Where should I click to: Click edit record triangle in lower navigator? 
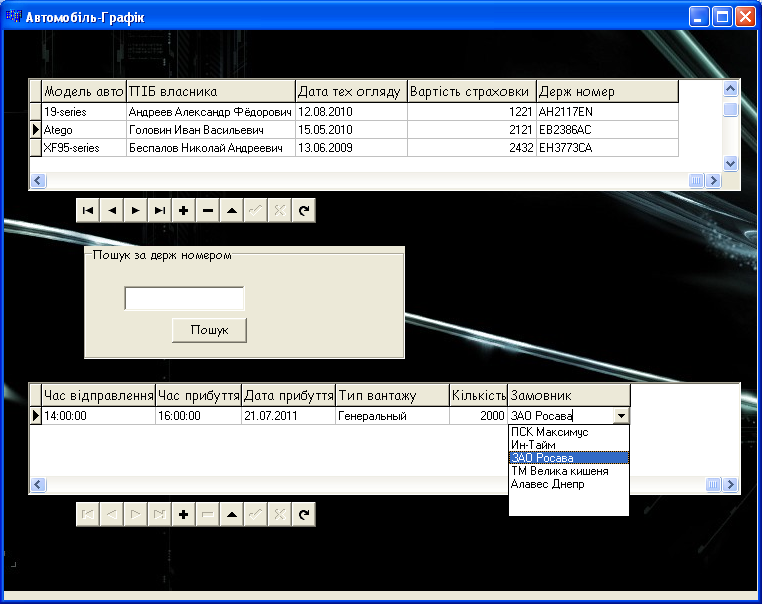pos(232,514)
